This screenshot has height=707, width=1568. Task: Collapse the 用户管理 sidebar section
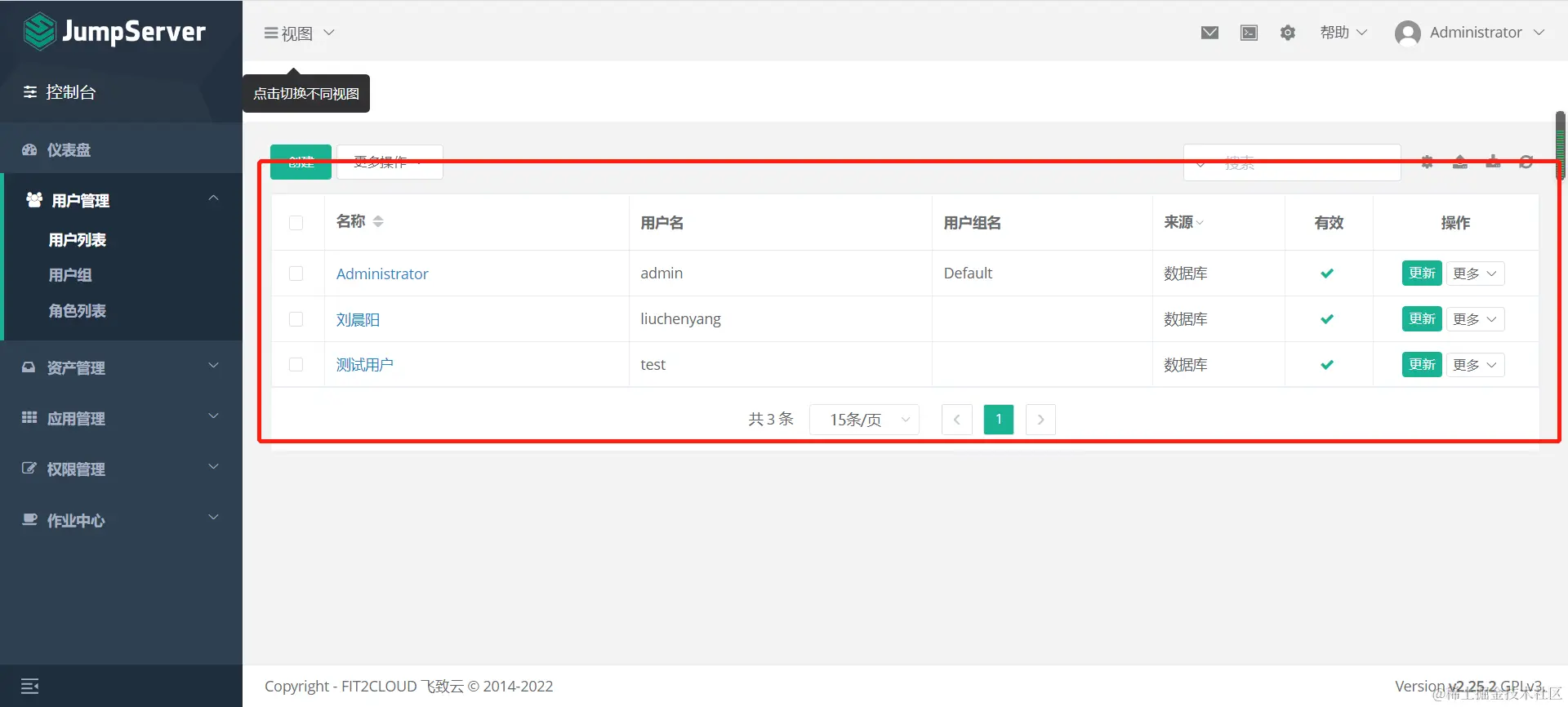121,200
